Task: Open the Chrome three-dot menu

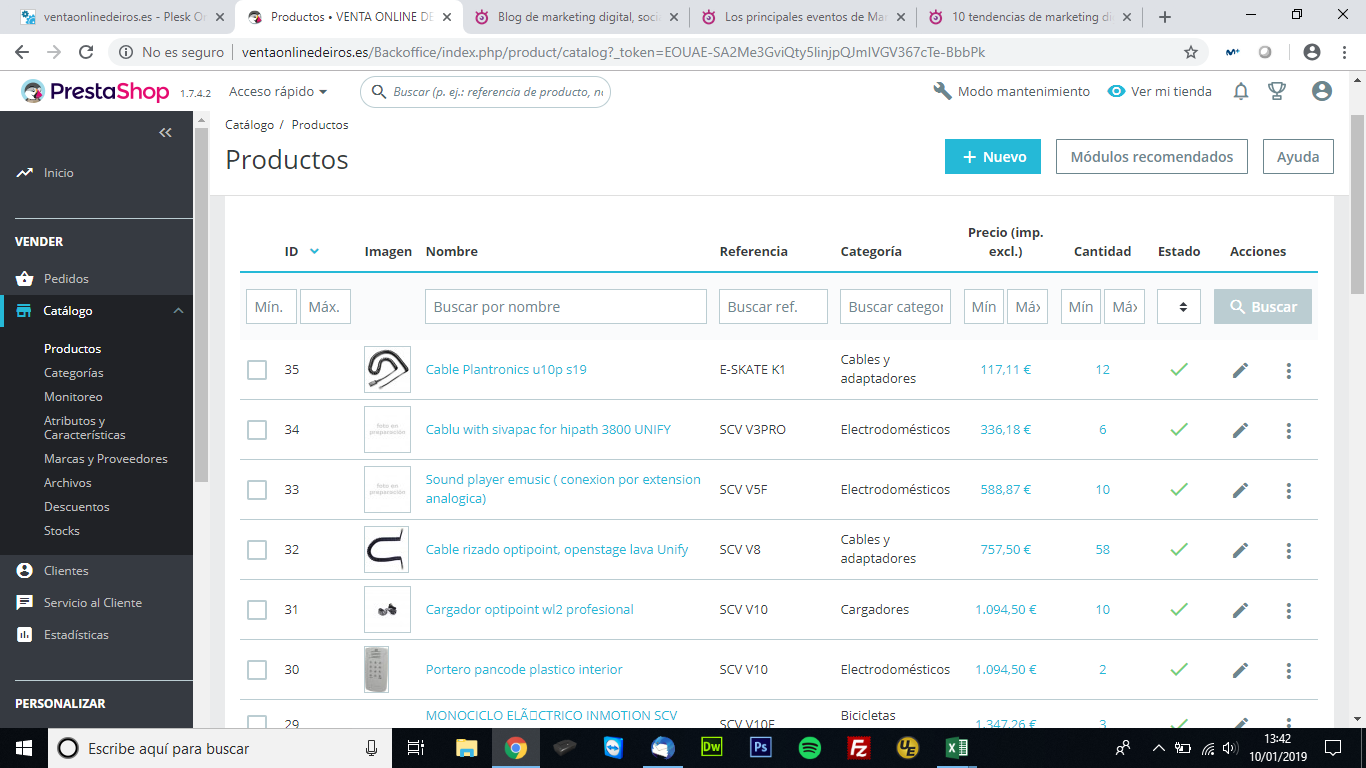Action: point(1344,52)
